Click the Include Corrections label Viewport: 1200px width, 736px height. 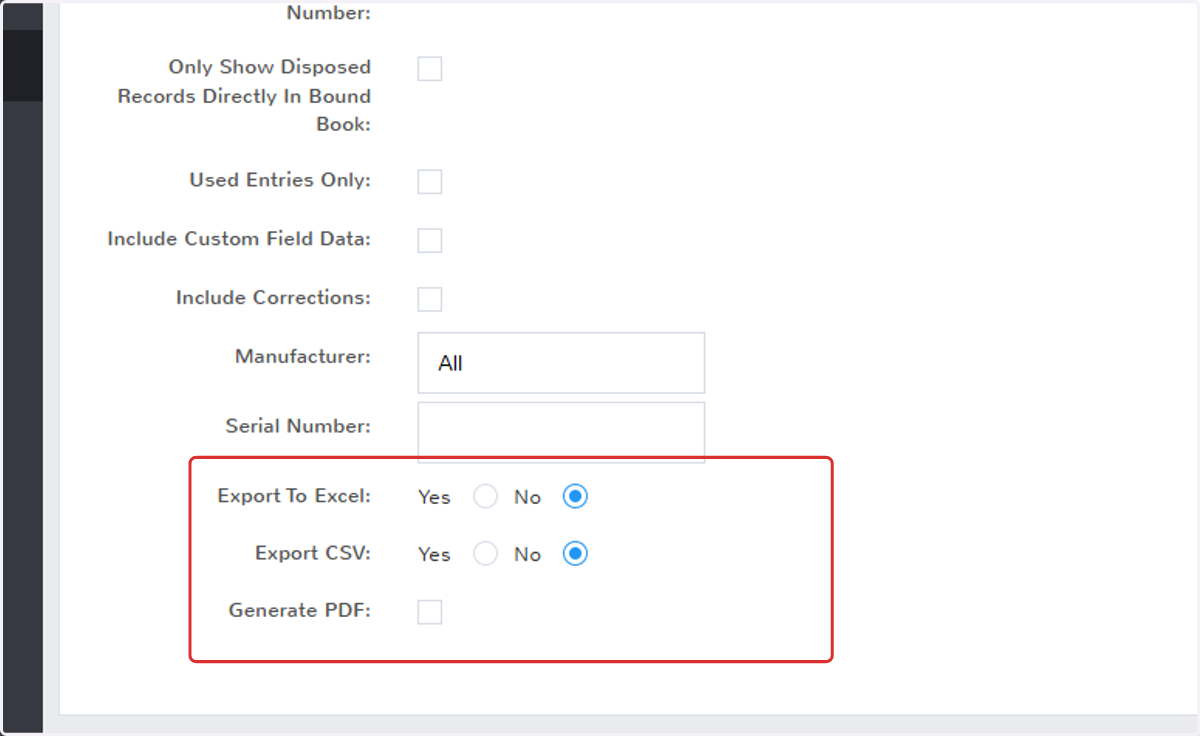pos(273,298)
